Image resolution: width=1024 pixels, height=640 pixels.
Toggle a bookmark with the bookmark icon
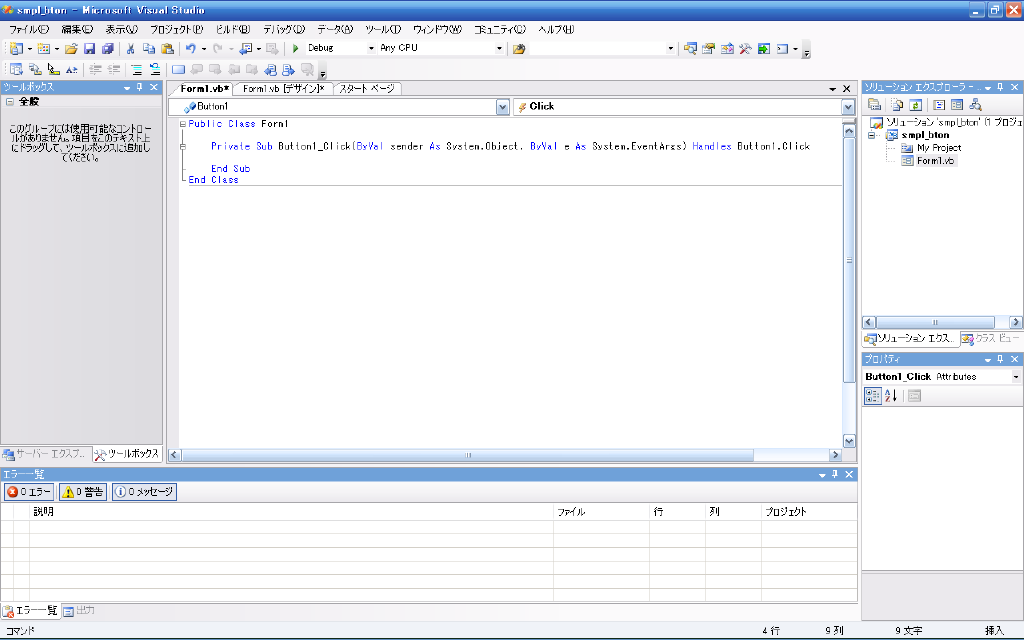click(x=178, y=69)
